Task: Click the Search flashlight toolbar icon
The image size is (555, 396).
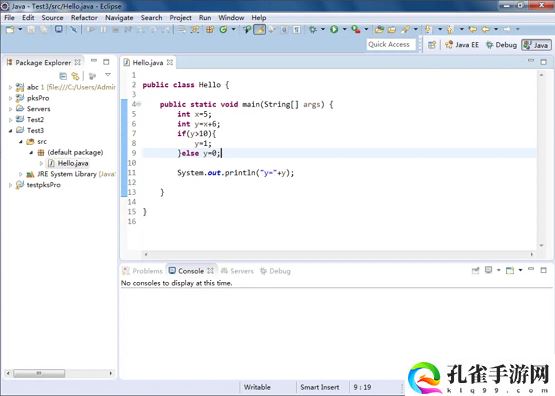Action: [405, 29]
